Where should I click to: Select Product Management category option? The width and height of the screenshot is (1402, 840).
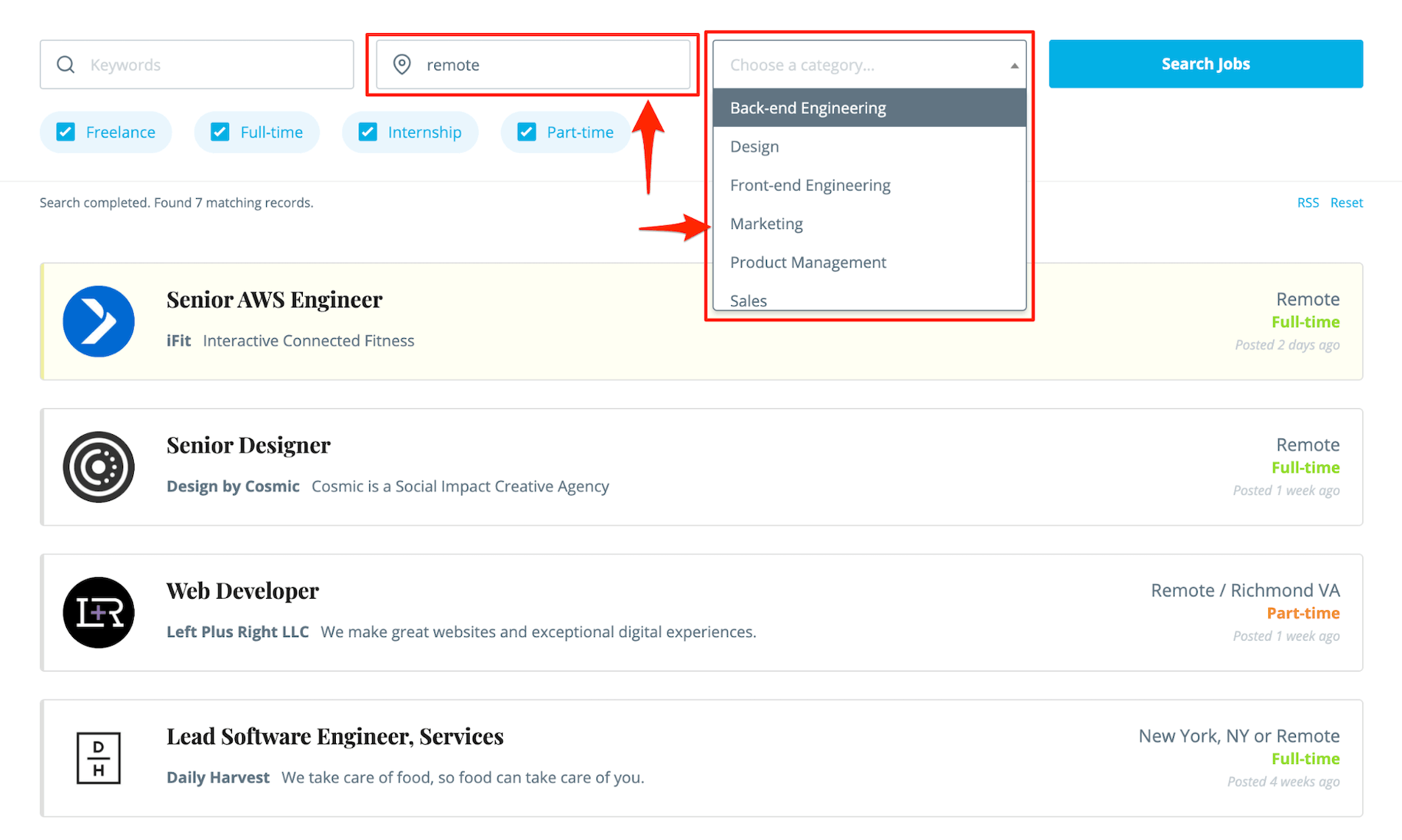(x=808, y=262)
